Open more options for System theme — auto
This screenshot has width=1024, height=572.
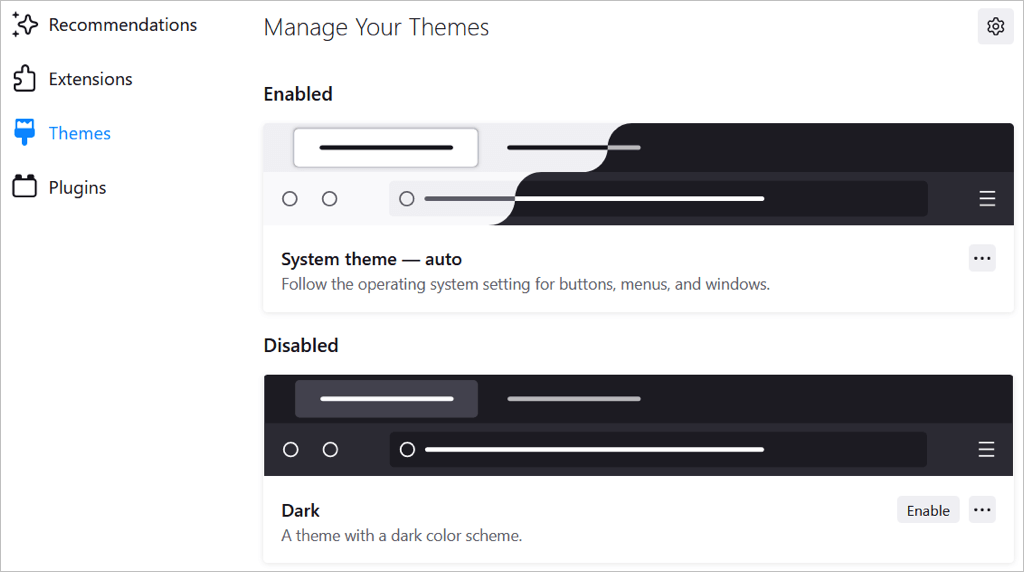click(x=982, y=259)
